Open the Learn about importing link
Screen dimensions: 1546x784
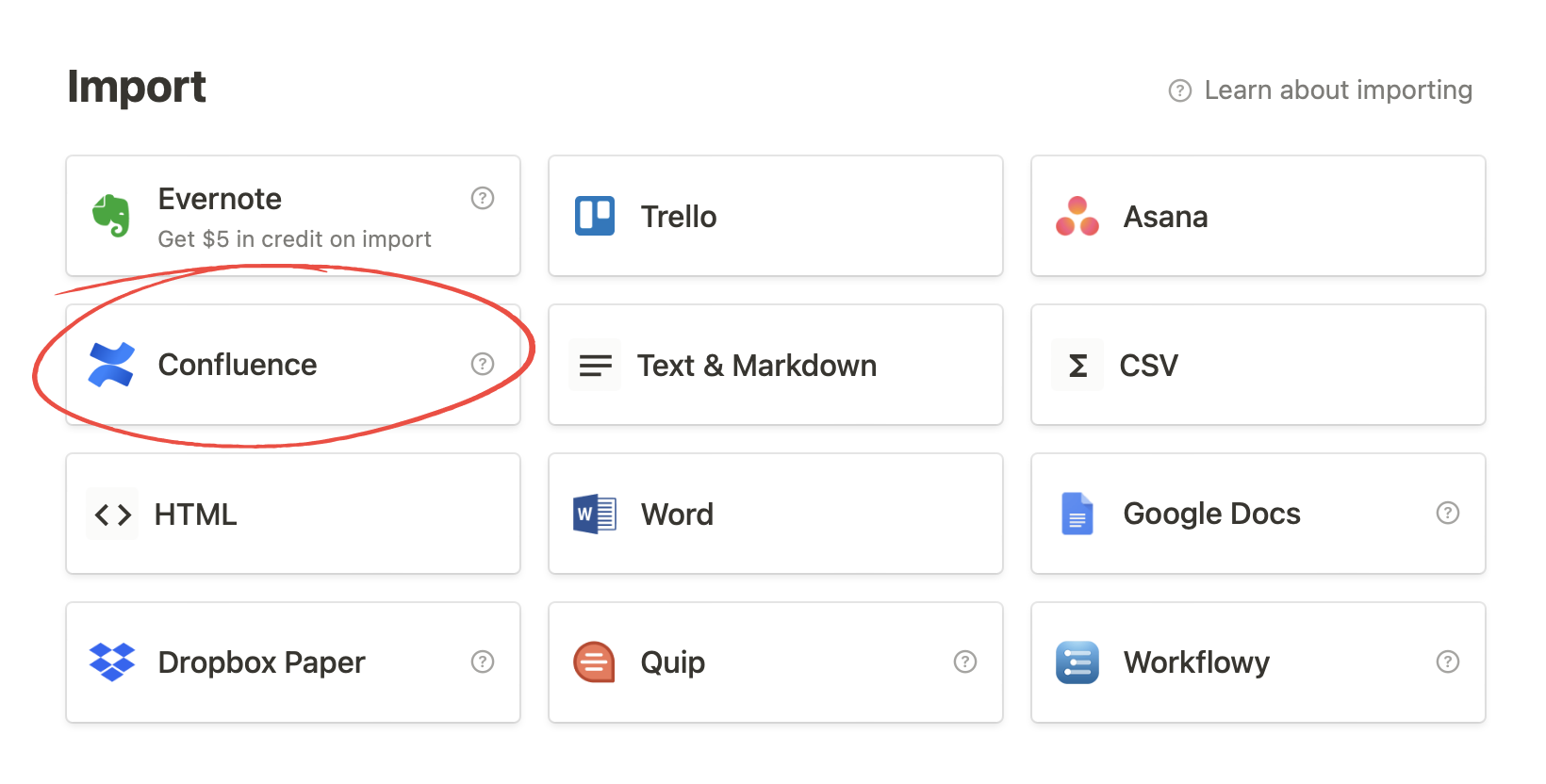1337,90
